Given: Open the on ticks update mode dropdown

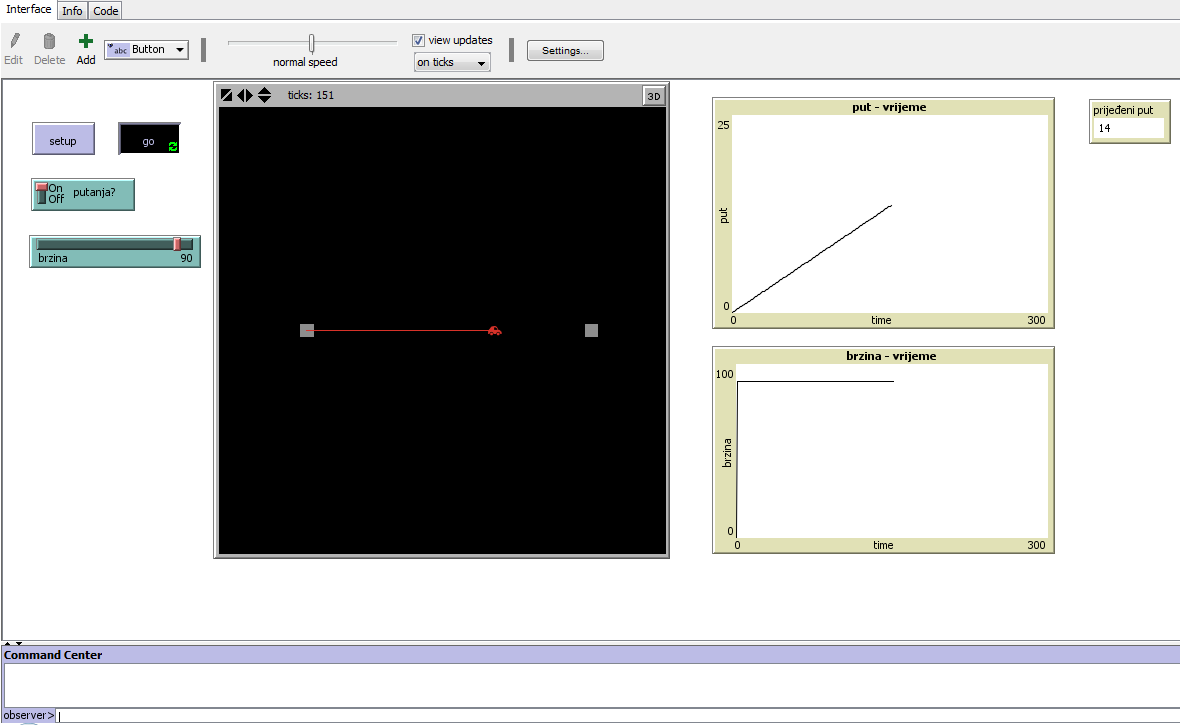Looking at the screenshot, I should click(452, 63).
